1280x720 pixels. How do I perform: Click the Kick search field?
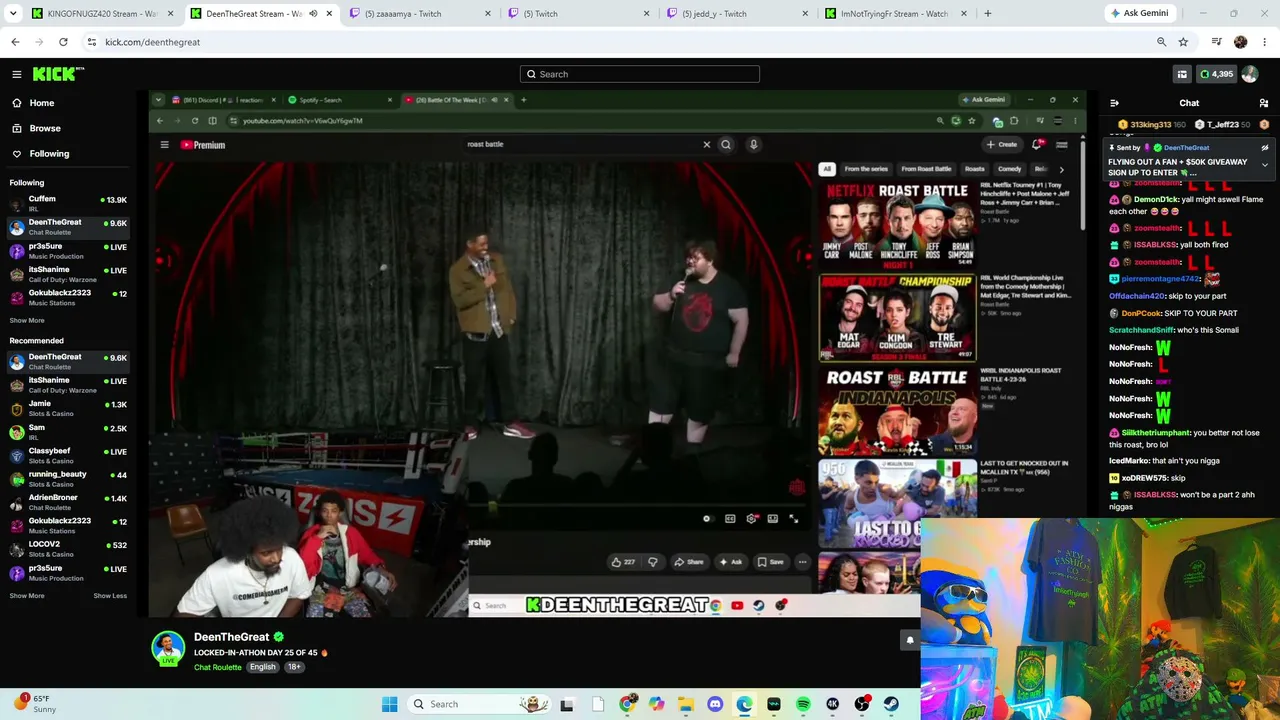tap(640, 74)
